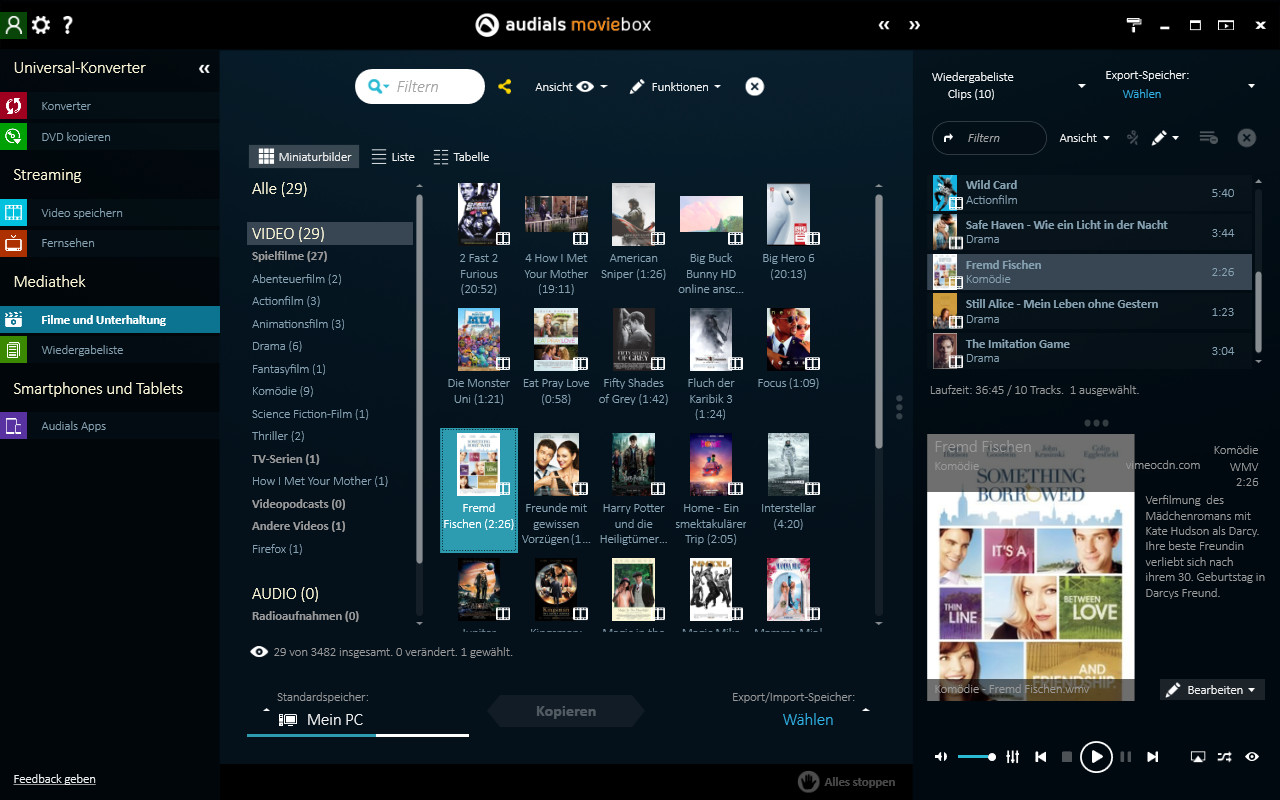Click the yellow share icon
Screen dimensions: 1280x800
[505, 87]
